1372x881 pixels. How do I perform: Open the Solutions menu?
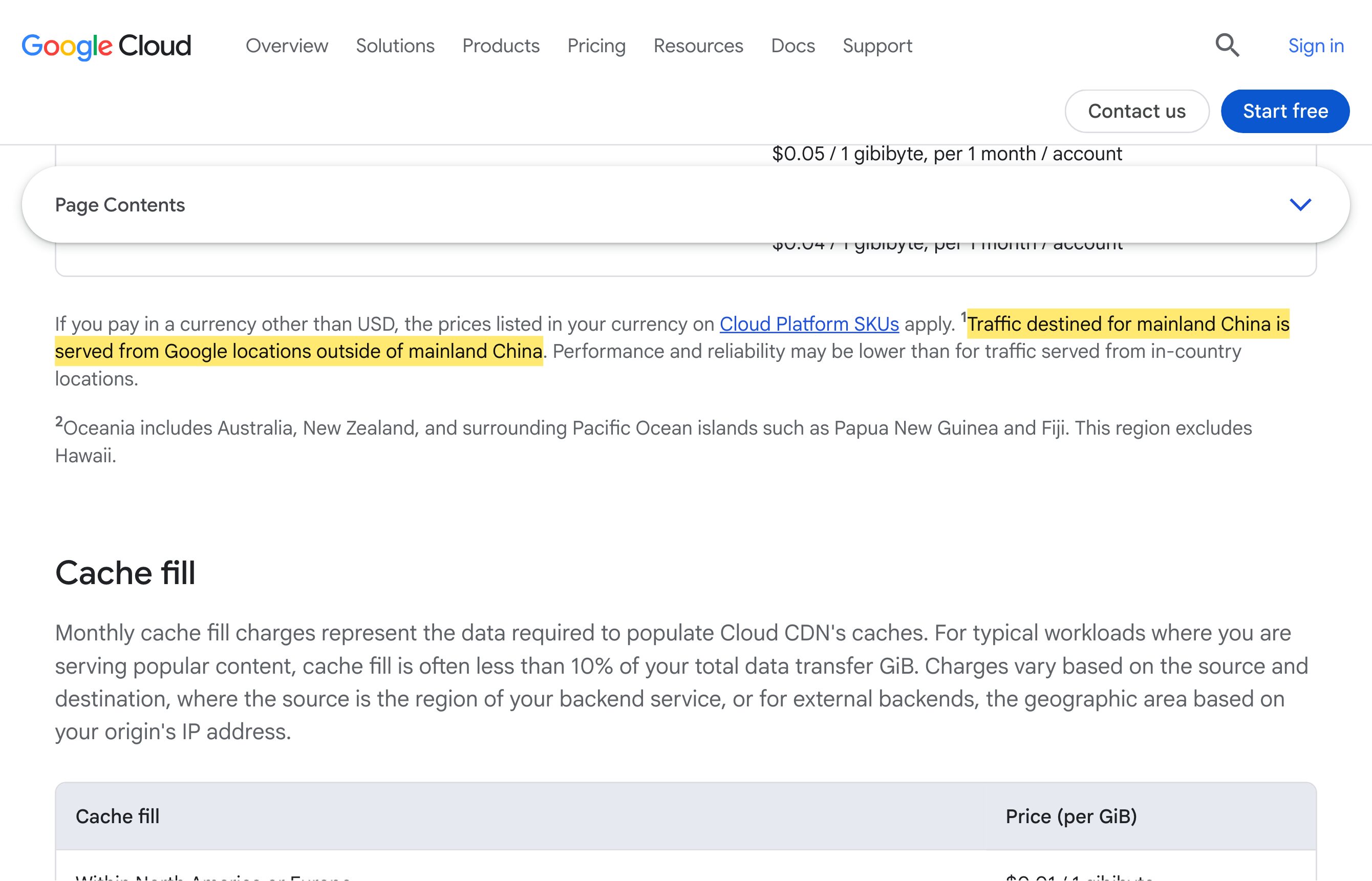click(395, 46)
